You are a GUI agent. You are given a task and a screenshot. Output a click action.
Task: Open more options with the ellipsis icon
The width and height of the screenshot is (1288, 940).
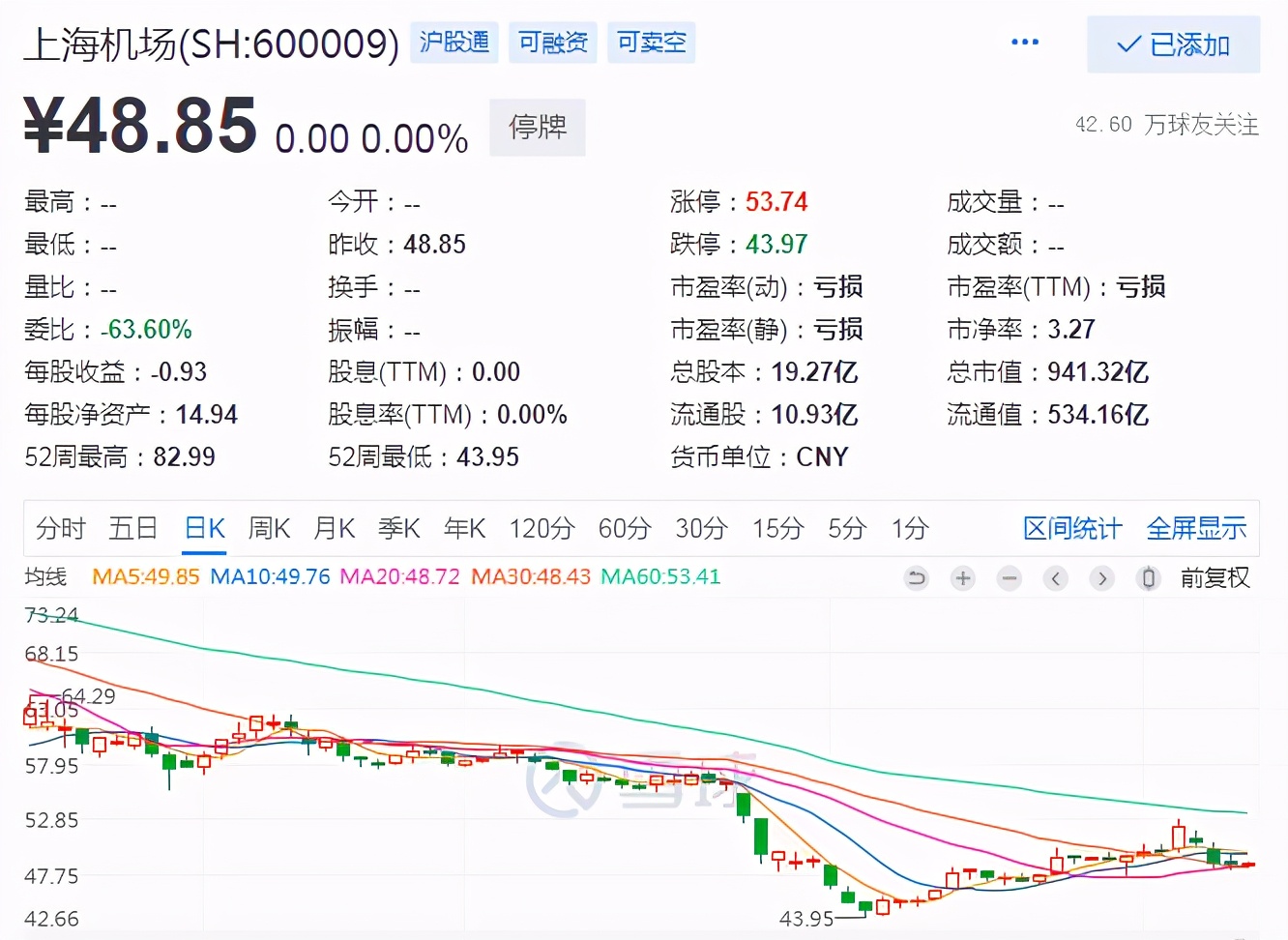click(x=1023, y=43)
